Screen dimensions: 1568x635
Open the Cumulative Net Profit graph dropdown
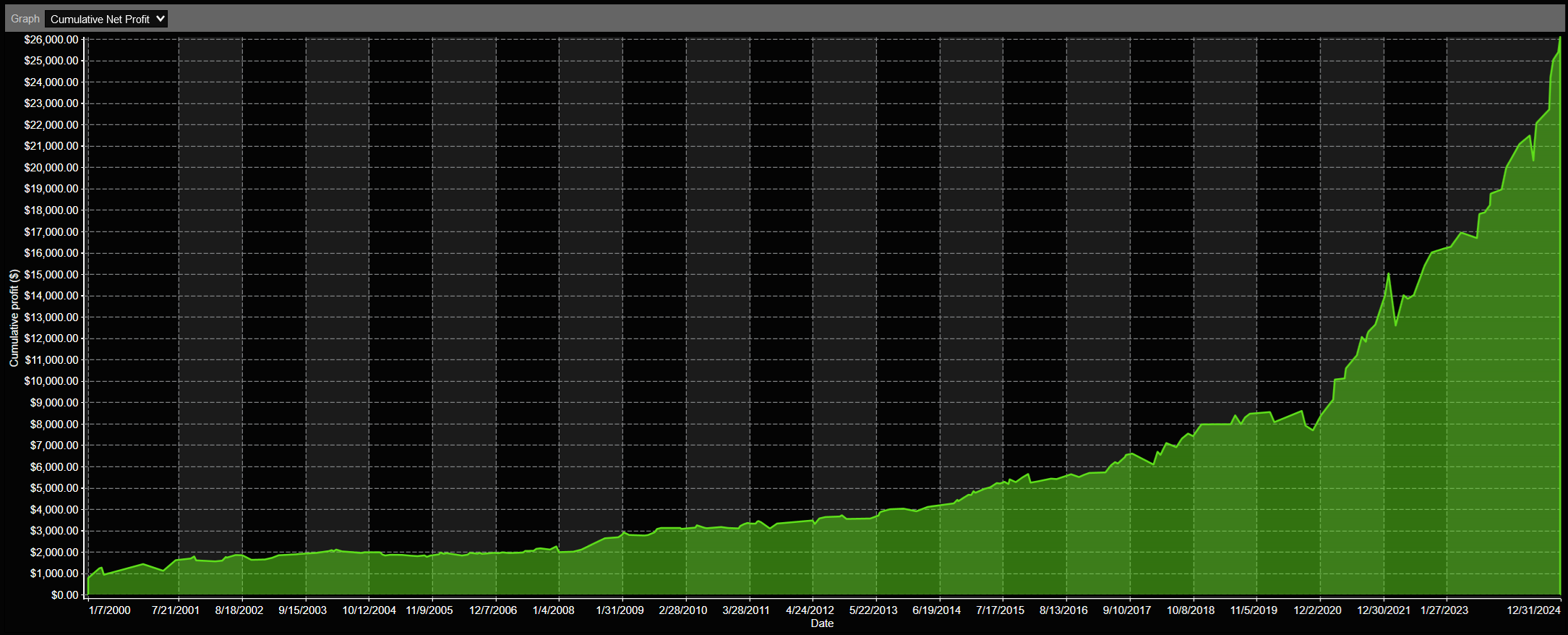(x=106, y=19)
